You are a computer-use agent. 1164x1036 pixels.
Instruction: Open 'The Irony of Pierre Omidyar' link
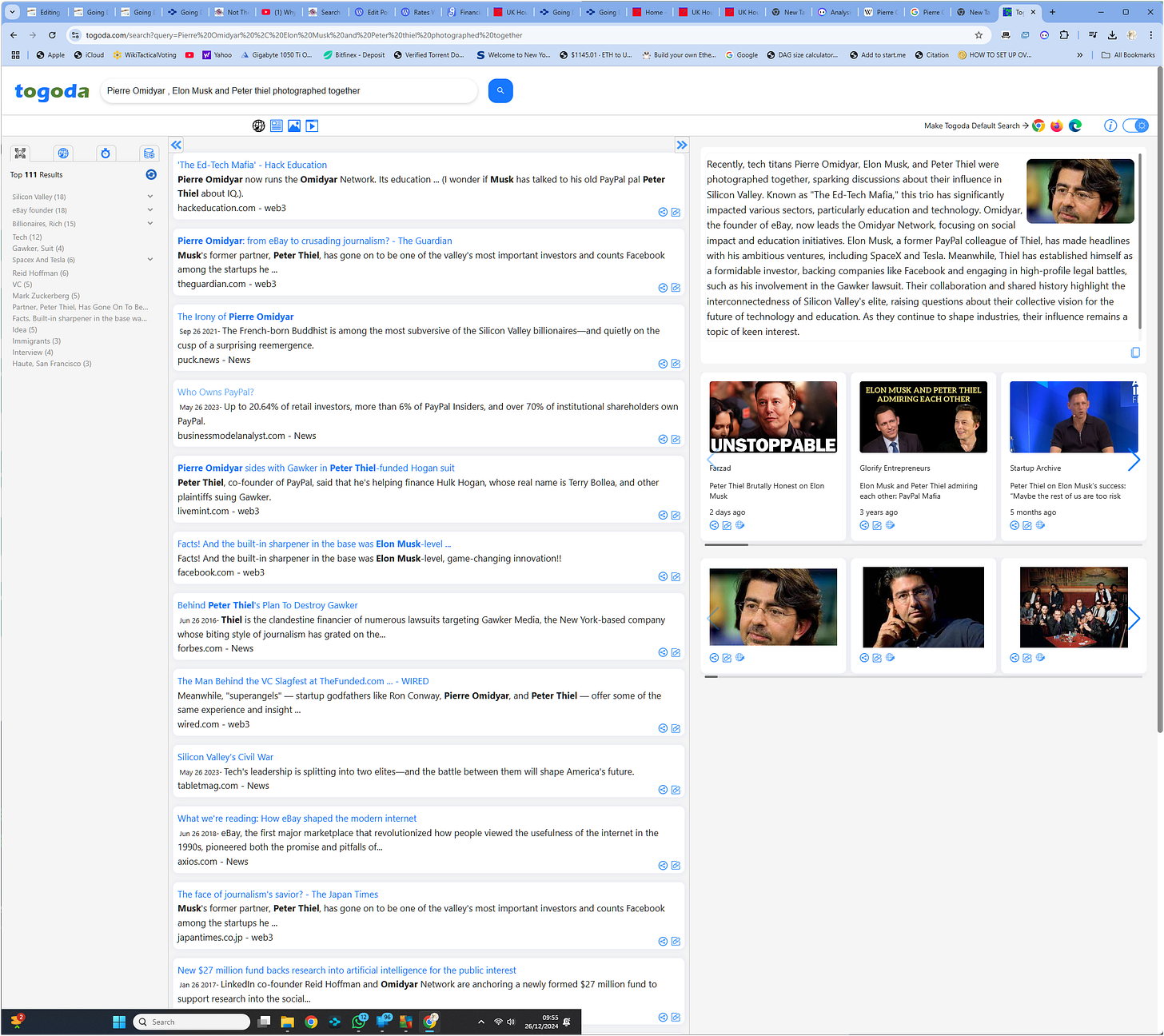(235, 317)
